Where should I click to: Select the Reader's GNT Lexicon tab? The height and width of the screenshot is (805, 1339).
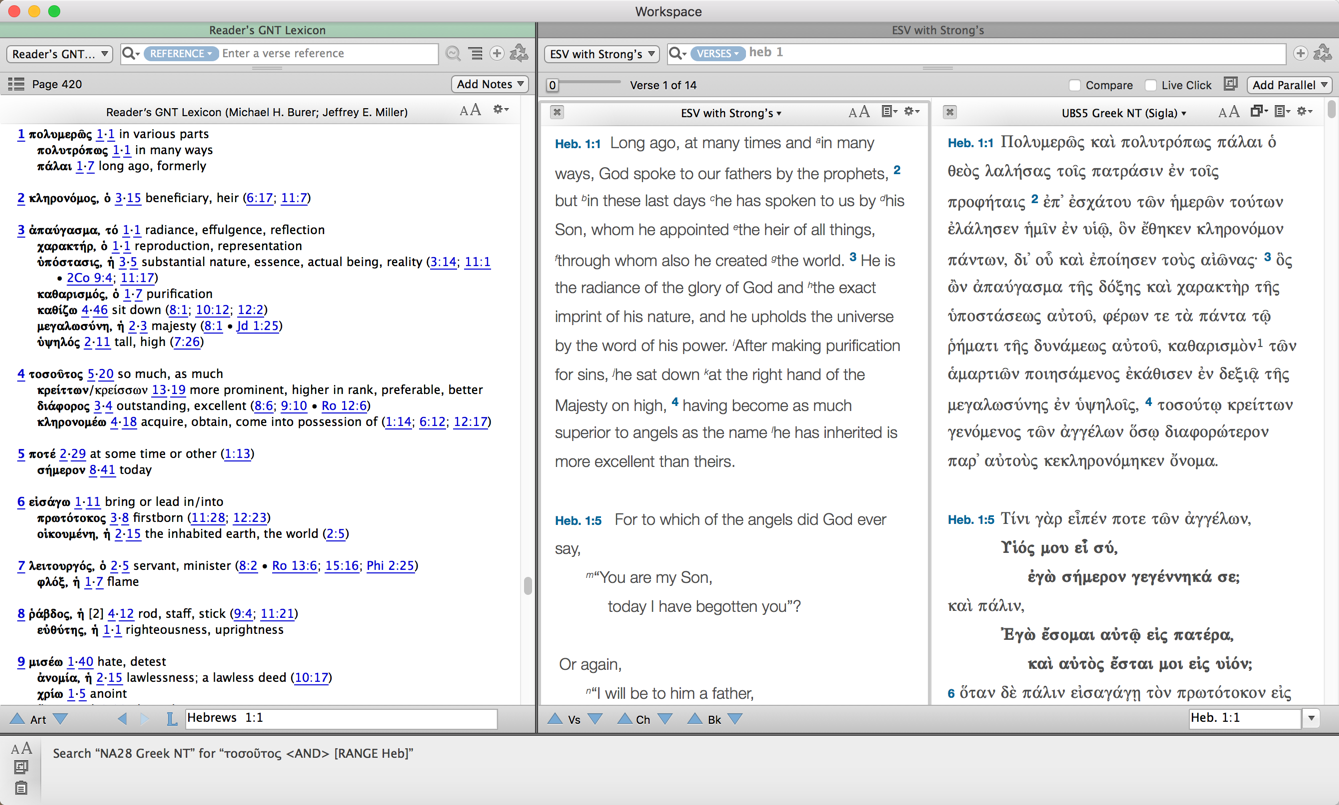click(267, 30)
